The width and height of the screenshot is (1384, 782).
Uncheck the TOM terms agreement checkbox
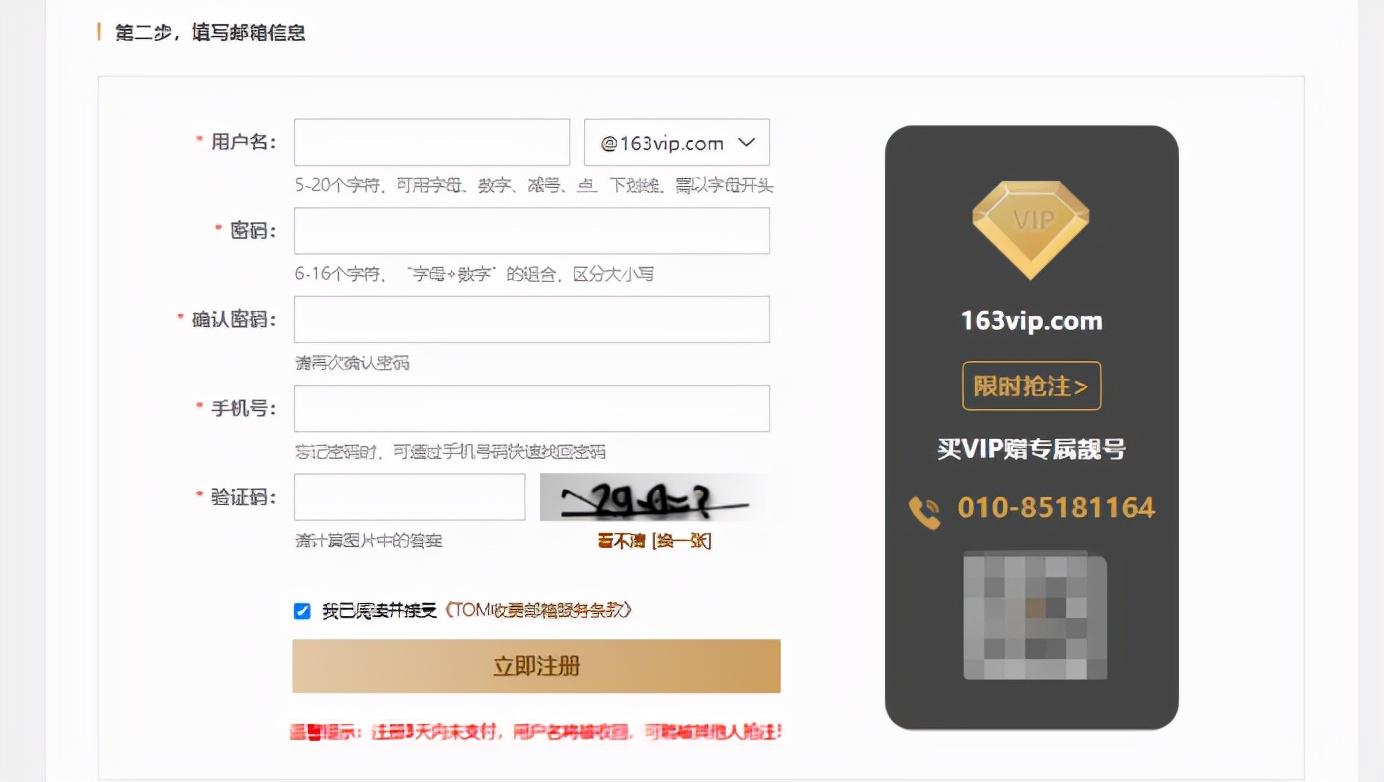302,611
